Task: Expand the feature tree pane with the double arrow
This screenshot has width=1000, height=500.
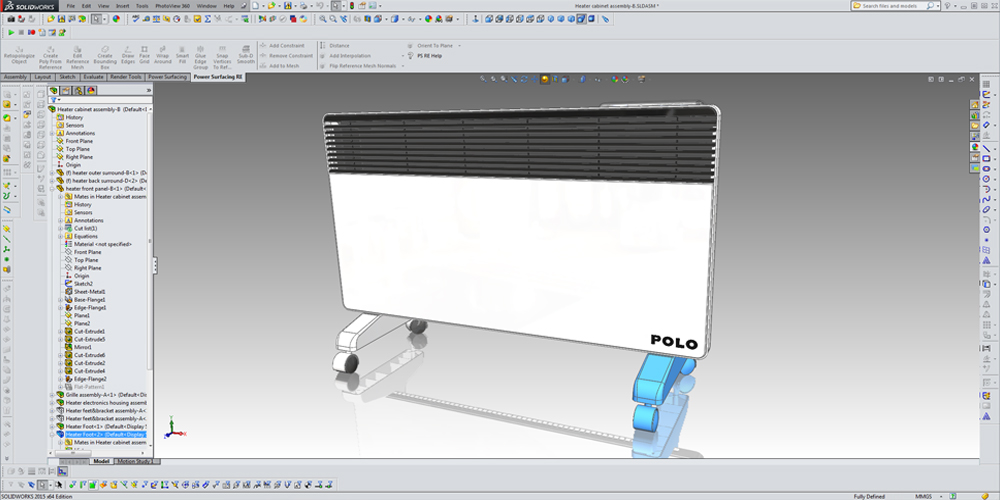Action: [x=149, y=91]
